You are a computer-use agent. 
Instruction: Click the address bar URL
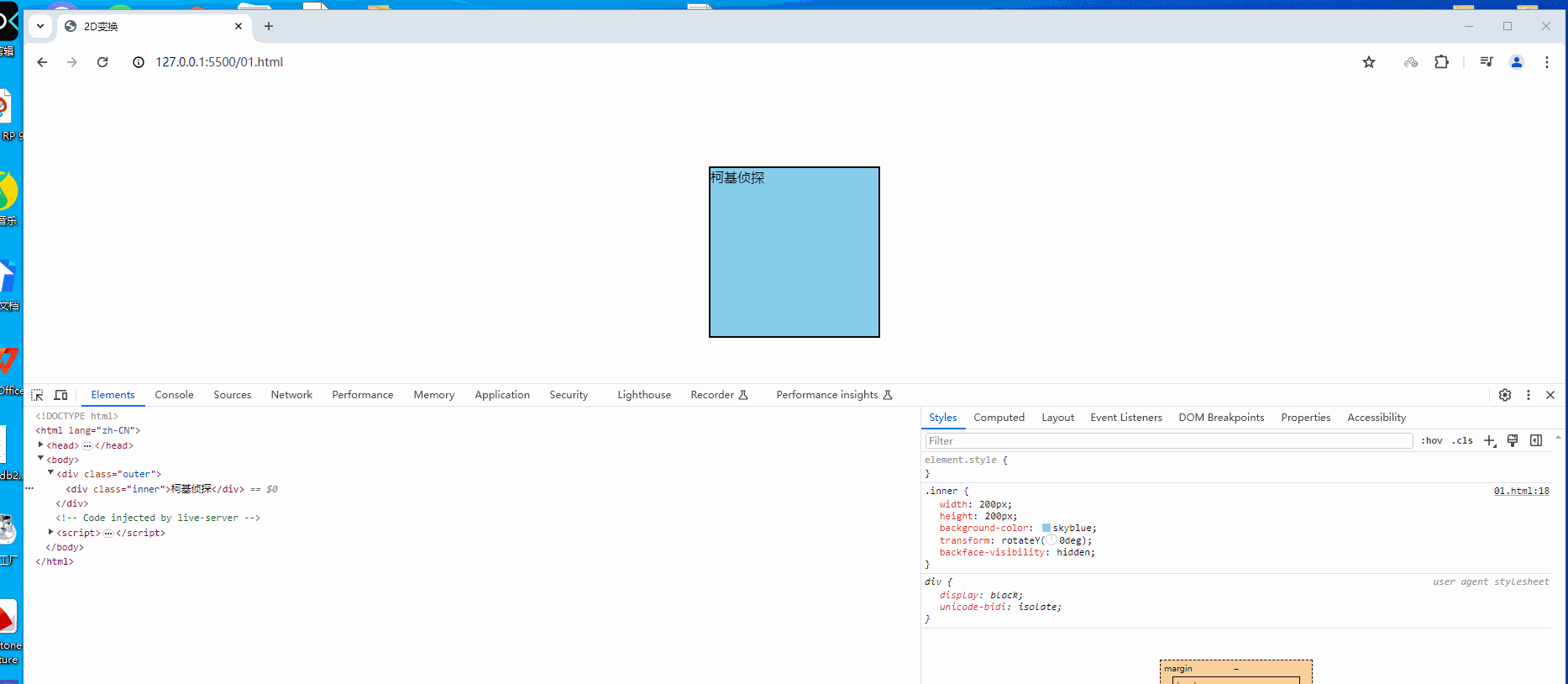(x=219, y=62)
